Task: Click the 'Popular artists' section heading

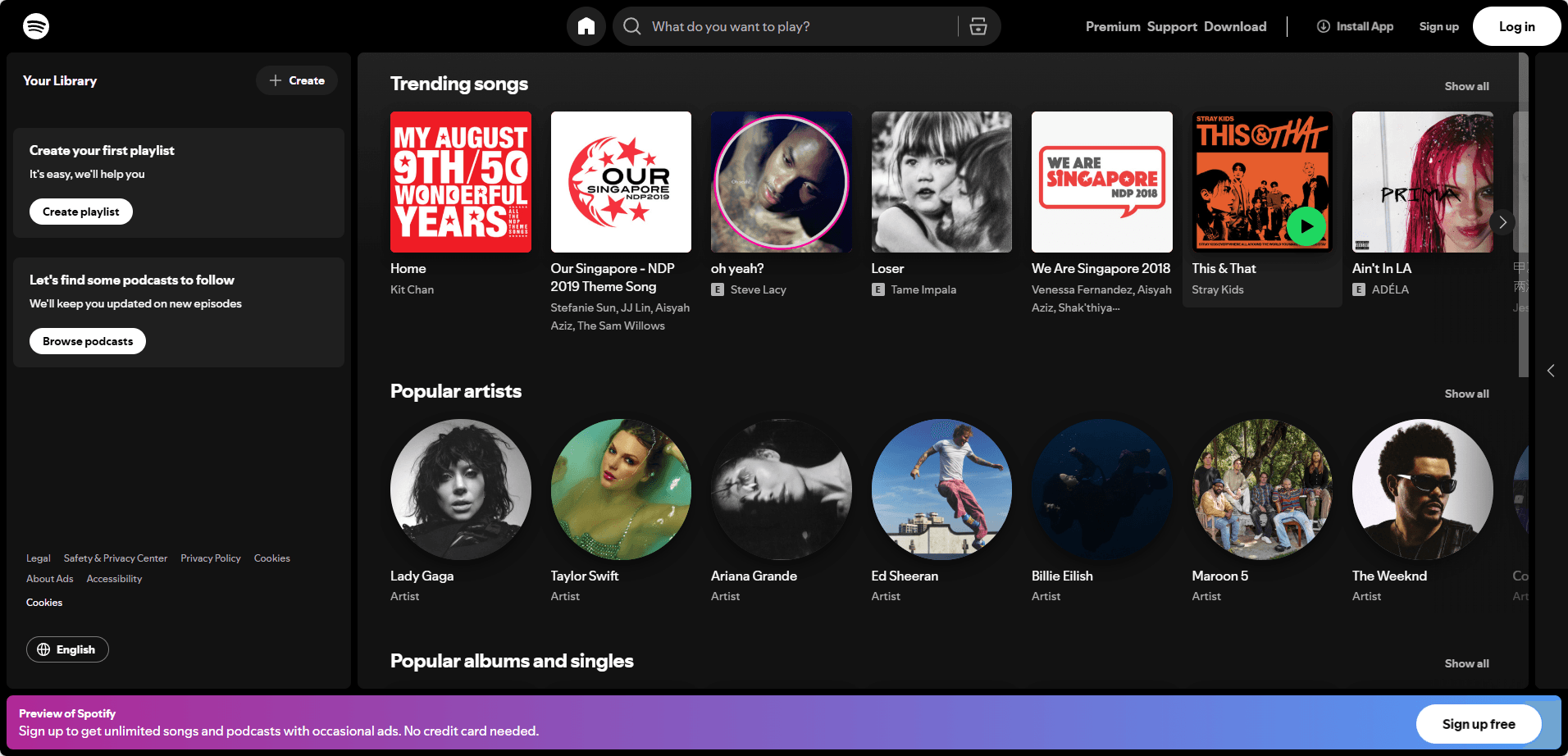Action: 456,391
